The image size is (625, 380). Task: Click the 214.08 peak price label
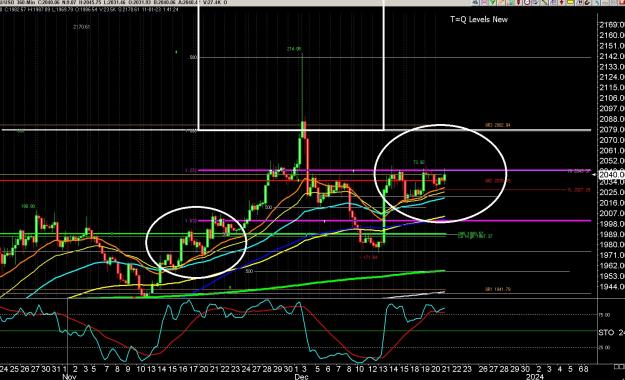tap(294, 49)
